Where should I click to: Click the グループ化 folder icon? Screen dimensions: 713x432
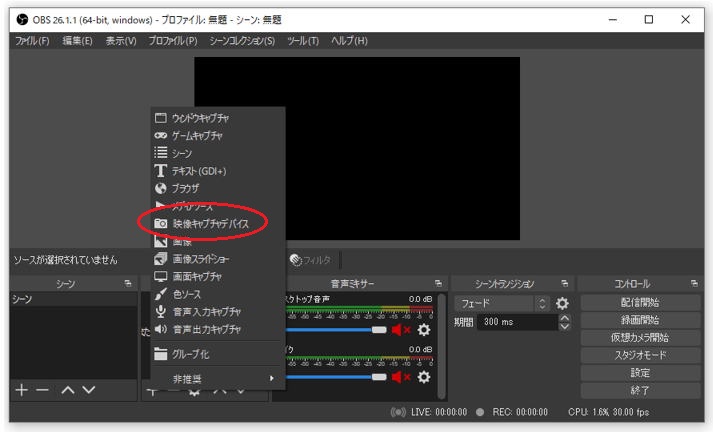[x=161, y=354]
